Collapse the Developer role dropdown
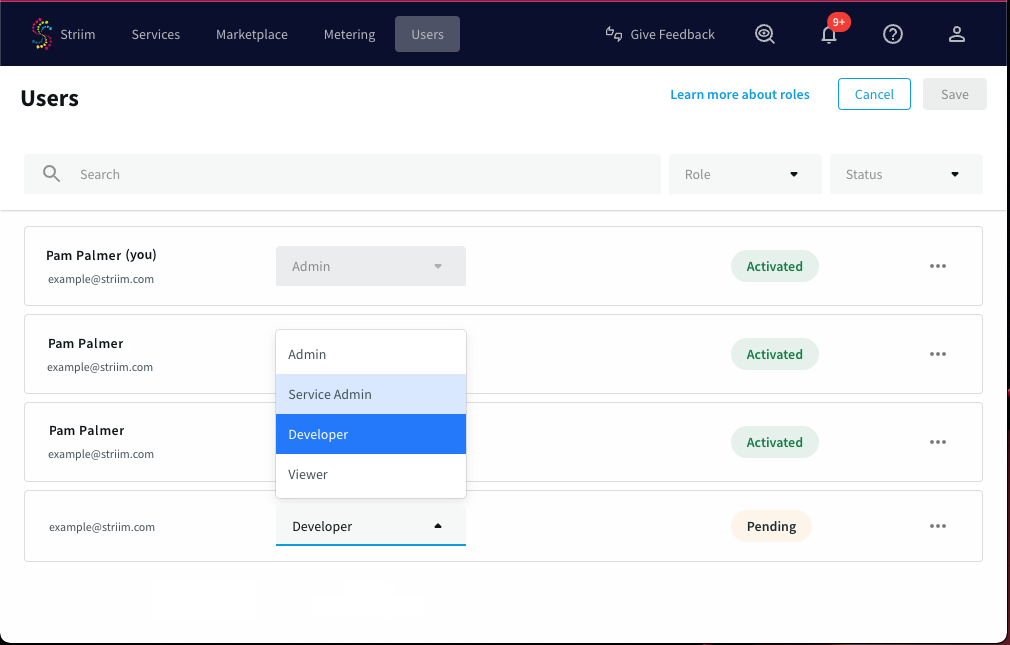 point(371,526)
